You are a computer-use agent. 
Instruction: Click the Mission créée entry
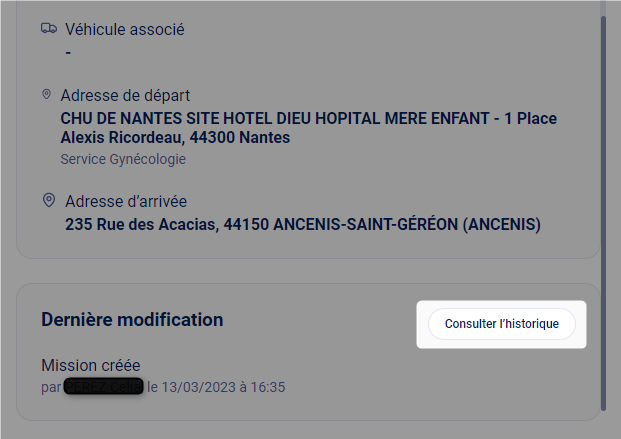[x=93, y=365]
